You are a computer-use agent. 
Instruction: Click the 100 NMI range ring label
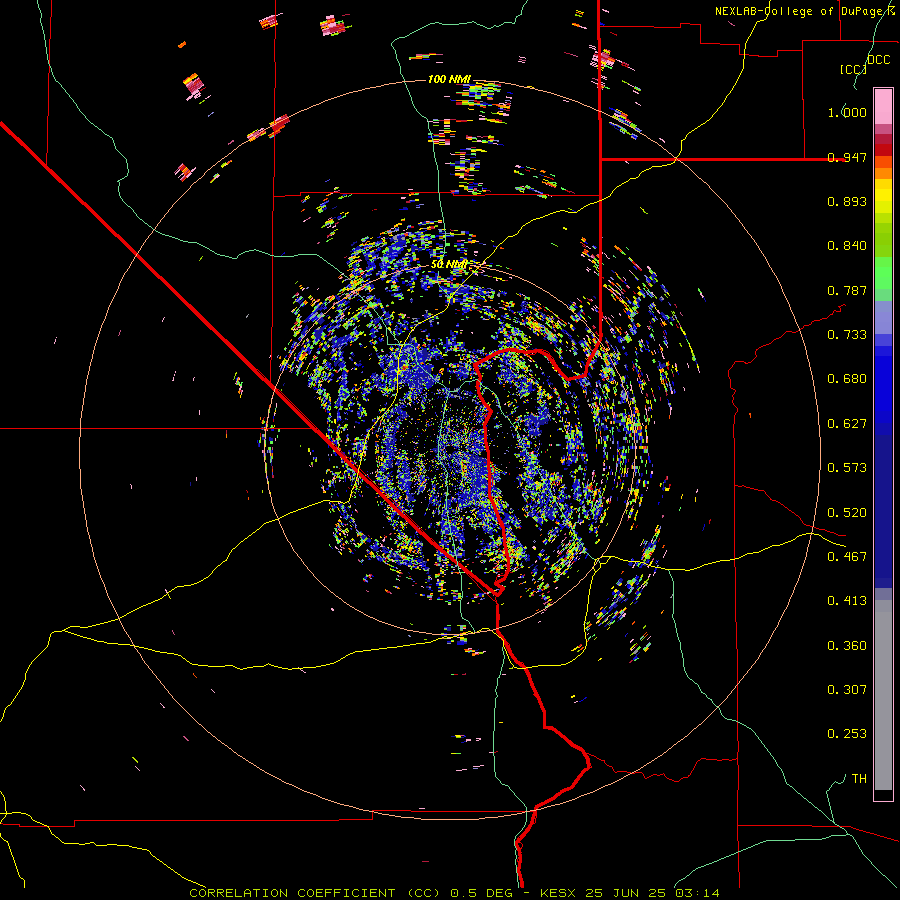tap(449, 79)
